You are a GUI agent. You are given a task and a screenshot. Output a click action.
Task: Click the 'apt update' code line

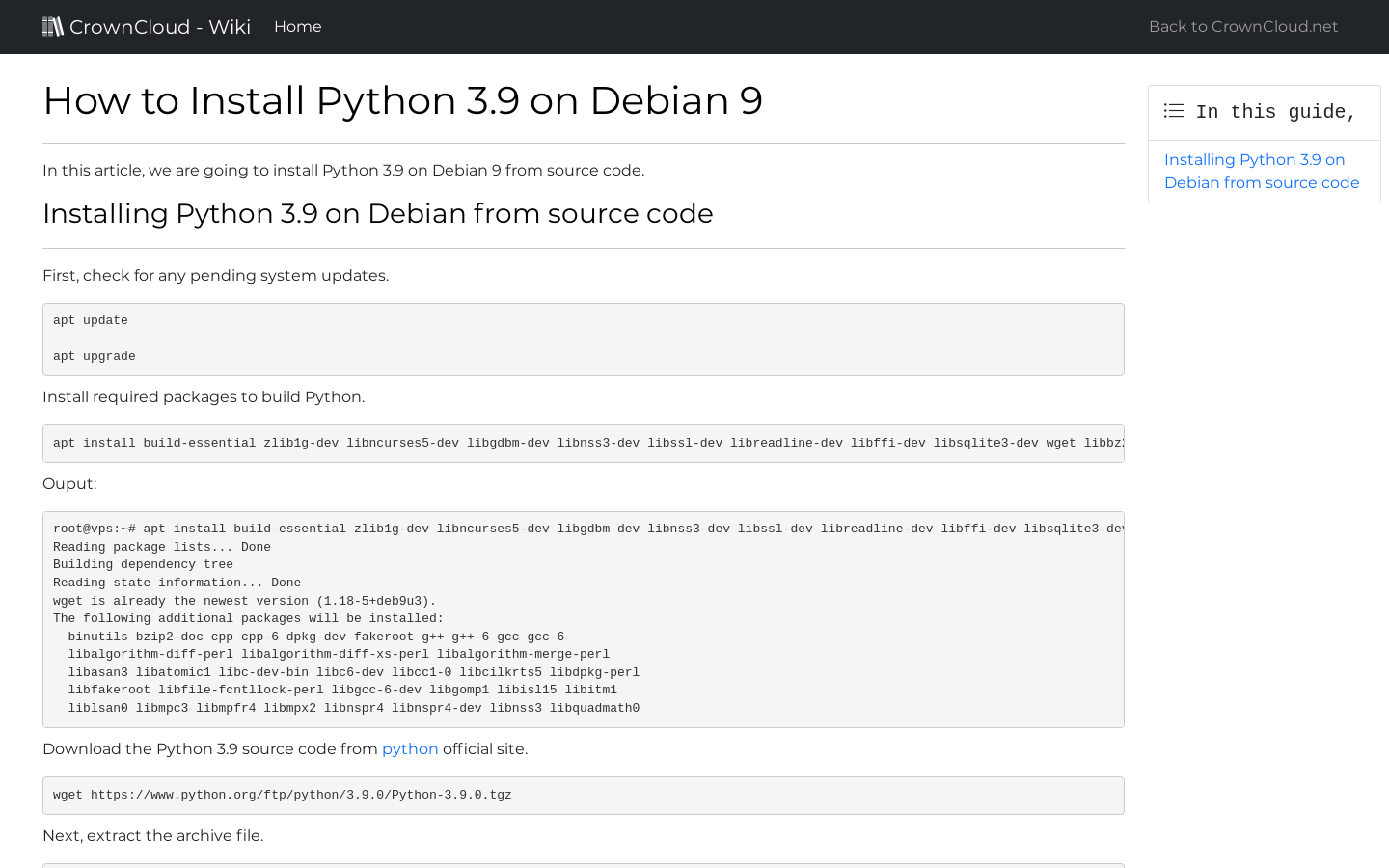91,320
